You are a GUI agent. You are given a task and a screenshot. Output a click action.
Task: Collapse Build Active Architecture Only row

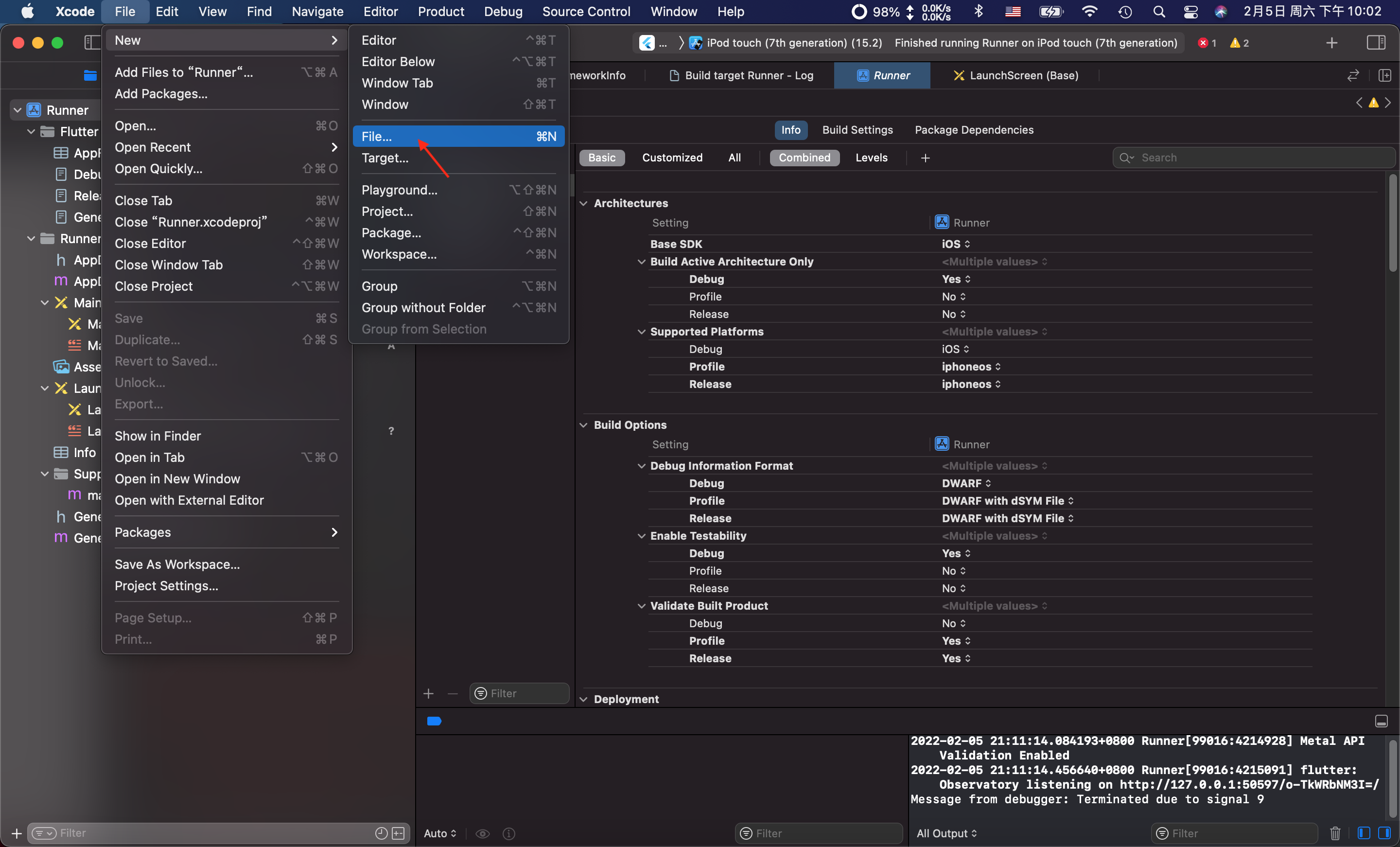coord(642,262)
